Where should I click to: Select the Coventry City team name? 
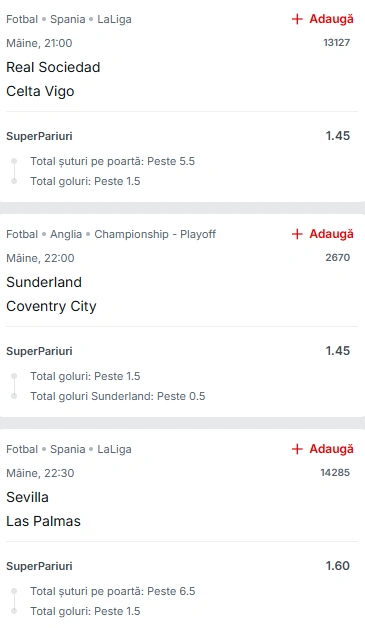click(51, 306)
